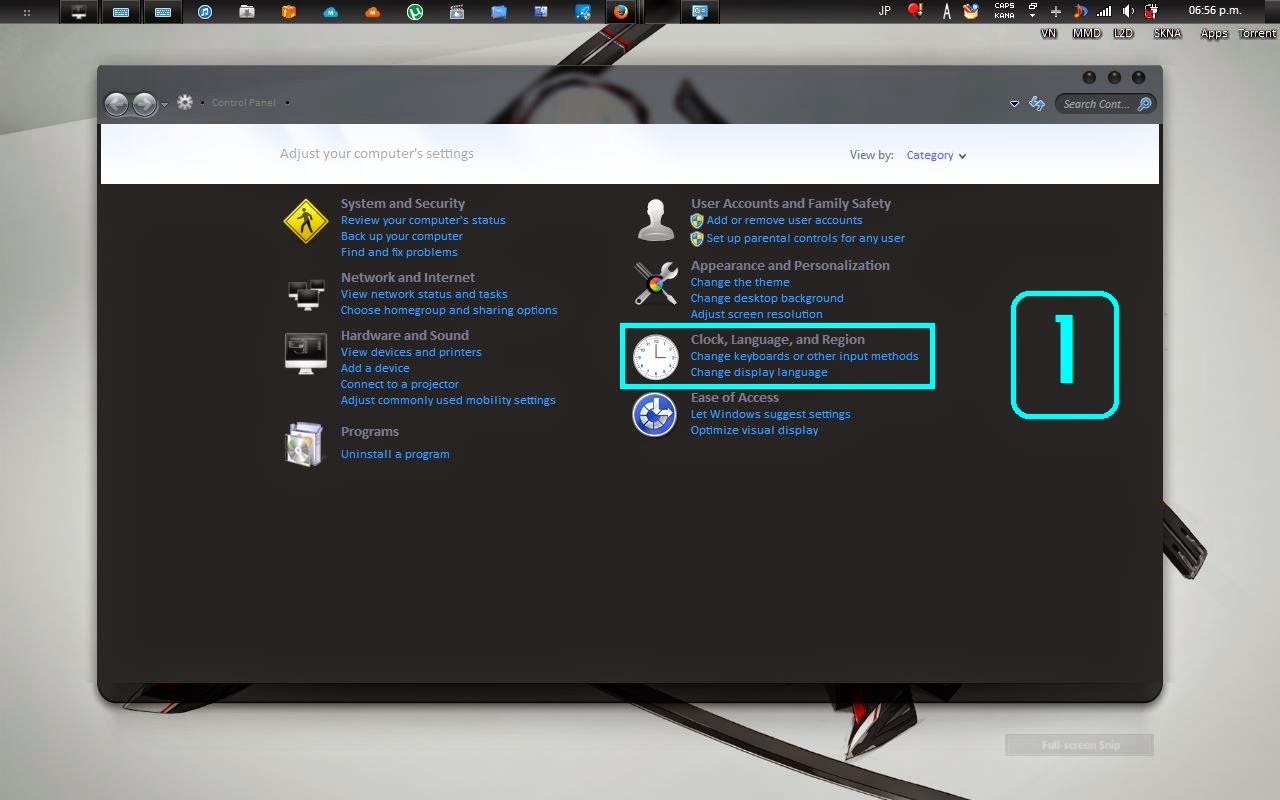1280x800 pixels.
Task: Open iTunes from the taskbar
Action: [205, 12]
